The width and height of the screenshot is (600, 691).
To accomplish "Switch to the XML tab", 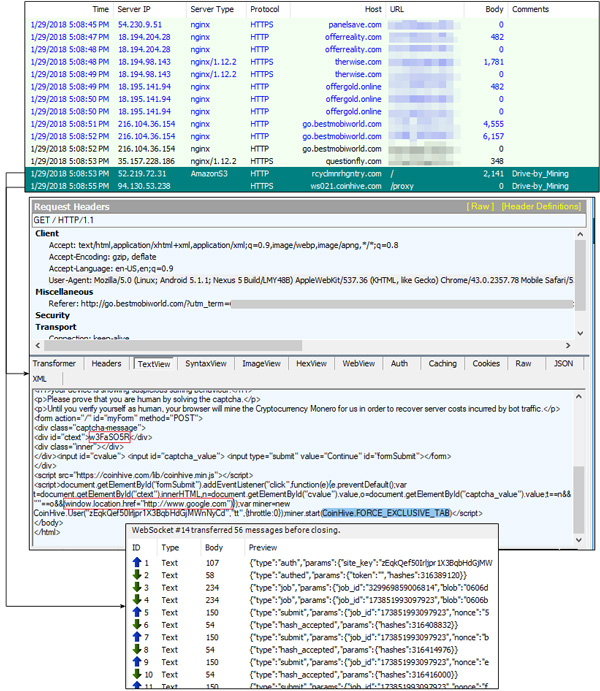I will pyautogui.click(x=40, y=379).
